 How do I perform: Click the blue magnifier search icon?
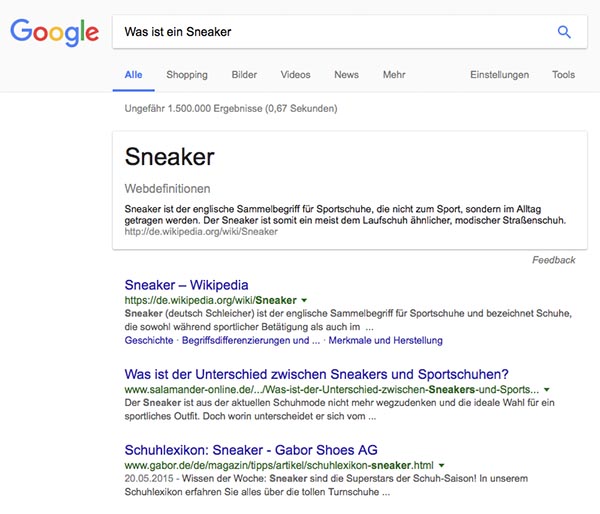click(564, 32)
